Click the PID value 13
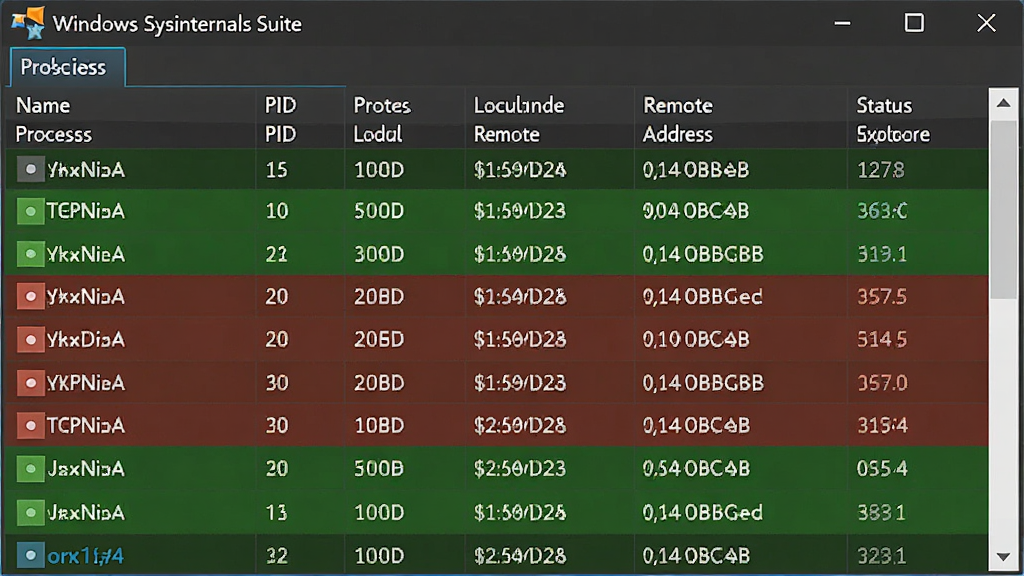 [277, 513]
